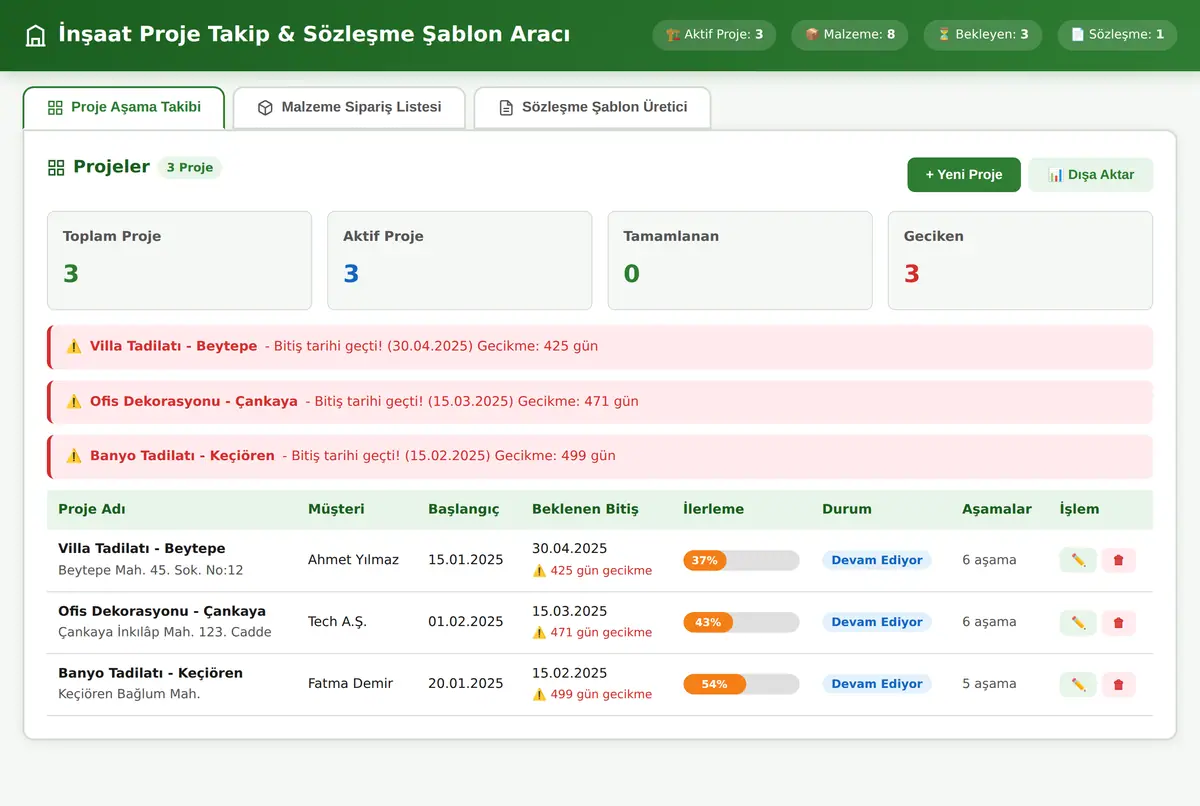Click the '3 Proje' count badge
The image size is (1200, 806).
tap(189, 168)
